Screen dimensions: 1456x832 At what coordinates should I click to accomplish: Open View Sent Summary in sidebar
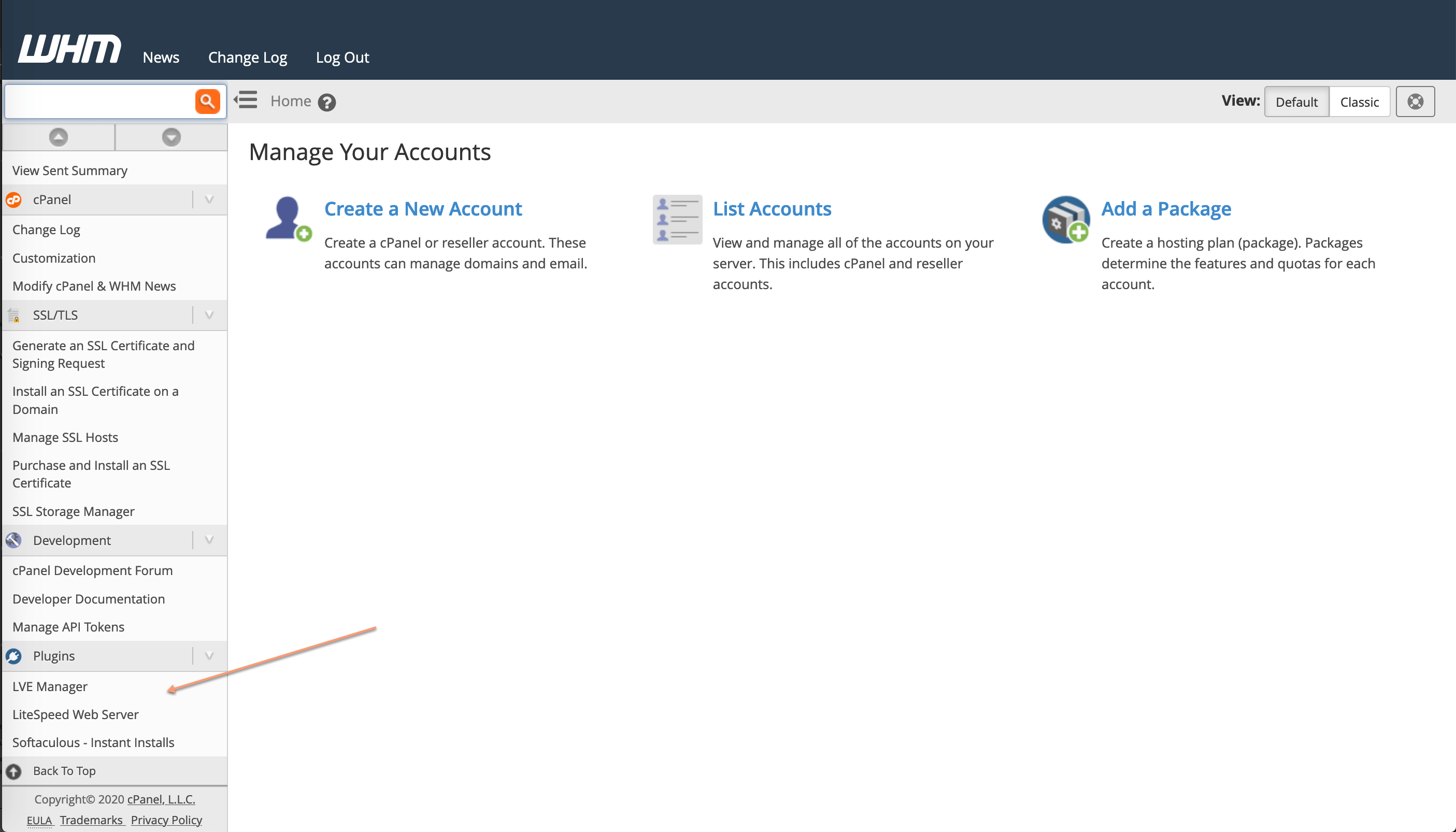(70, 170)
